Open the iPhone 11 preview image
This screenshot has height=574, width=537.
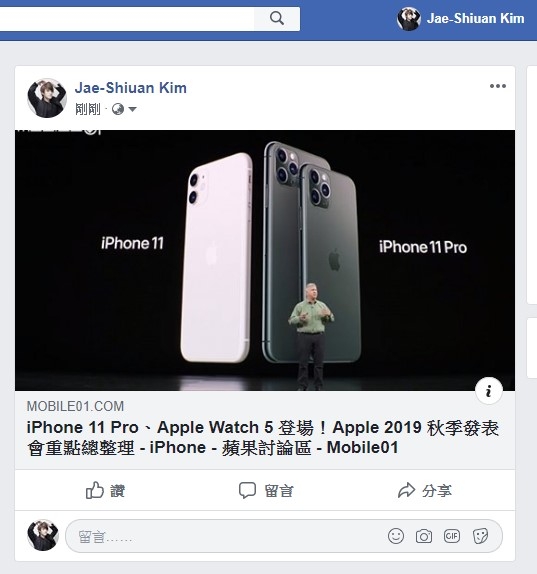[265, 260]
